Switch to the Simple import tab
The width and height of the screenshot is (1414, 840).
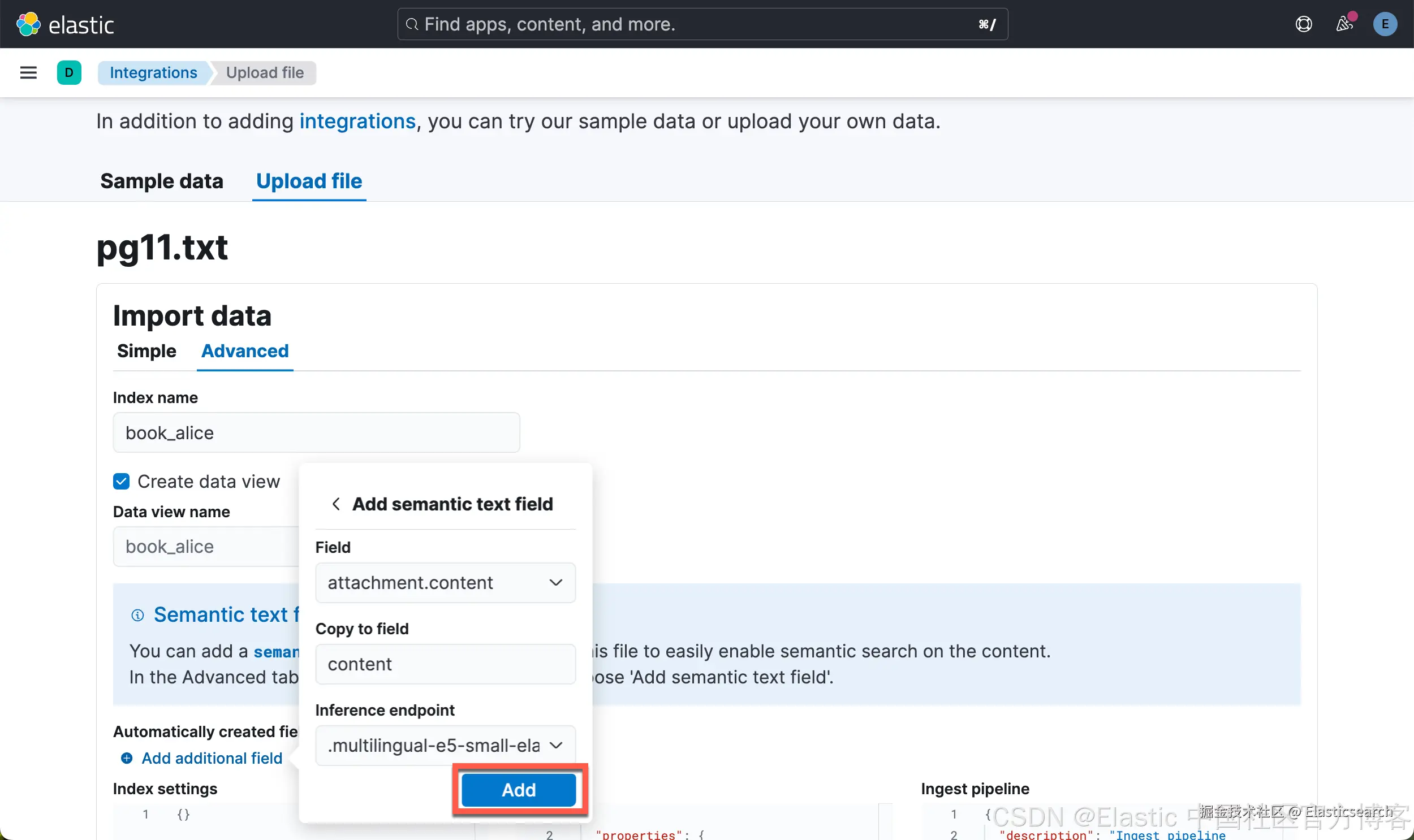(146, 351)
